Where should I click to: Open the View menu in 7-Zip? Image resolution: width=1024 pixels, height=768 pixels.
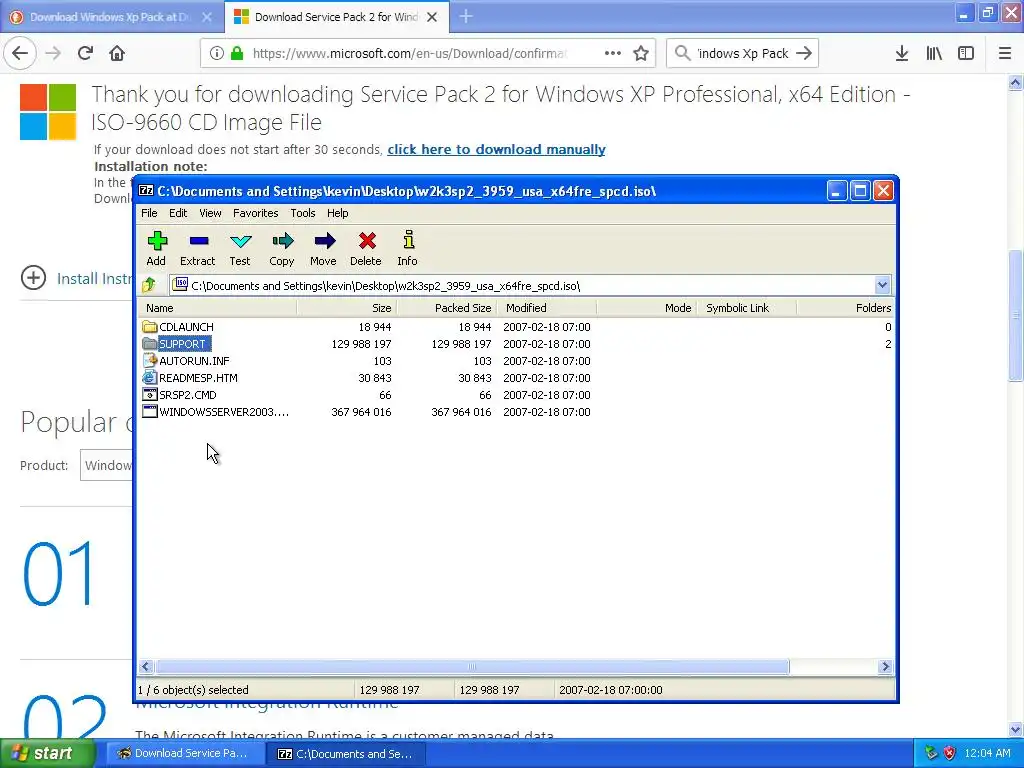[x=210, y=213]
